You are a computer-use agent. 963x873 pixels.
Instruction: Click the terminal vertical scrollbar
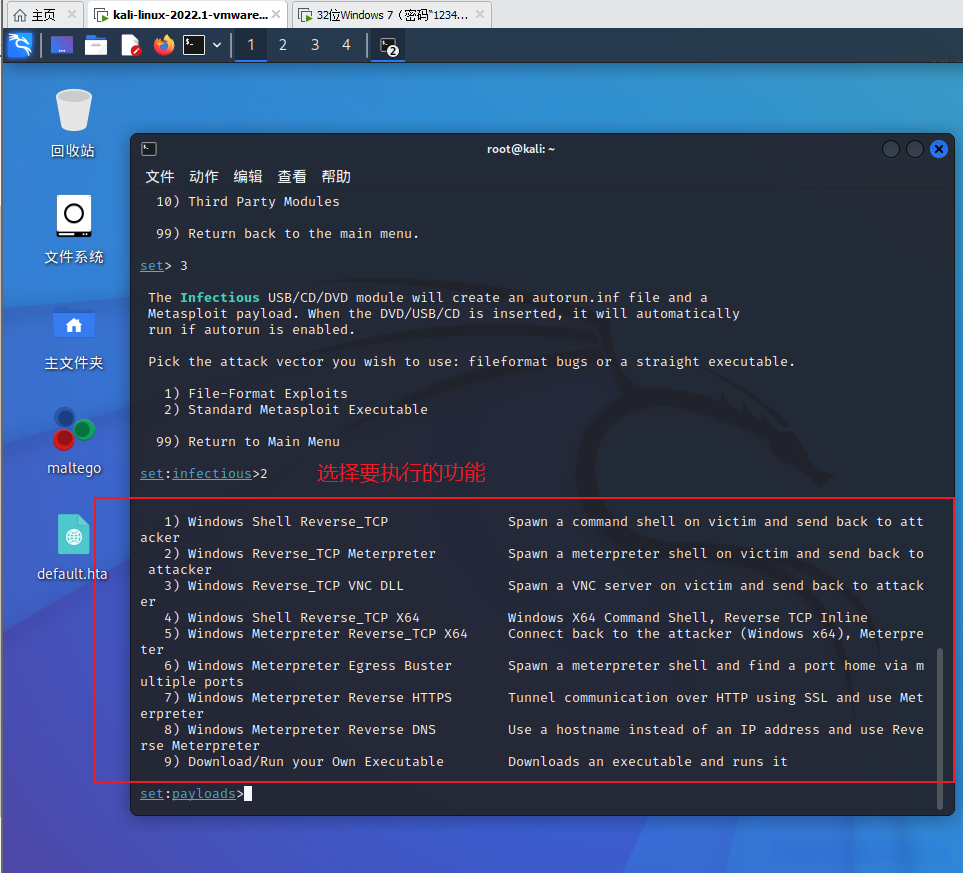940,728
